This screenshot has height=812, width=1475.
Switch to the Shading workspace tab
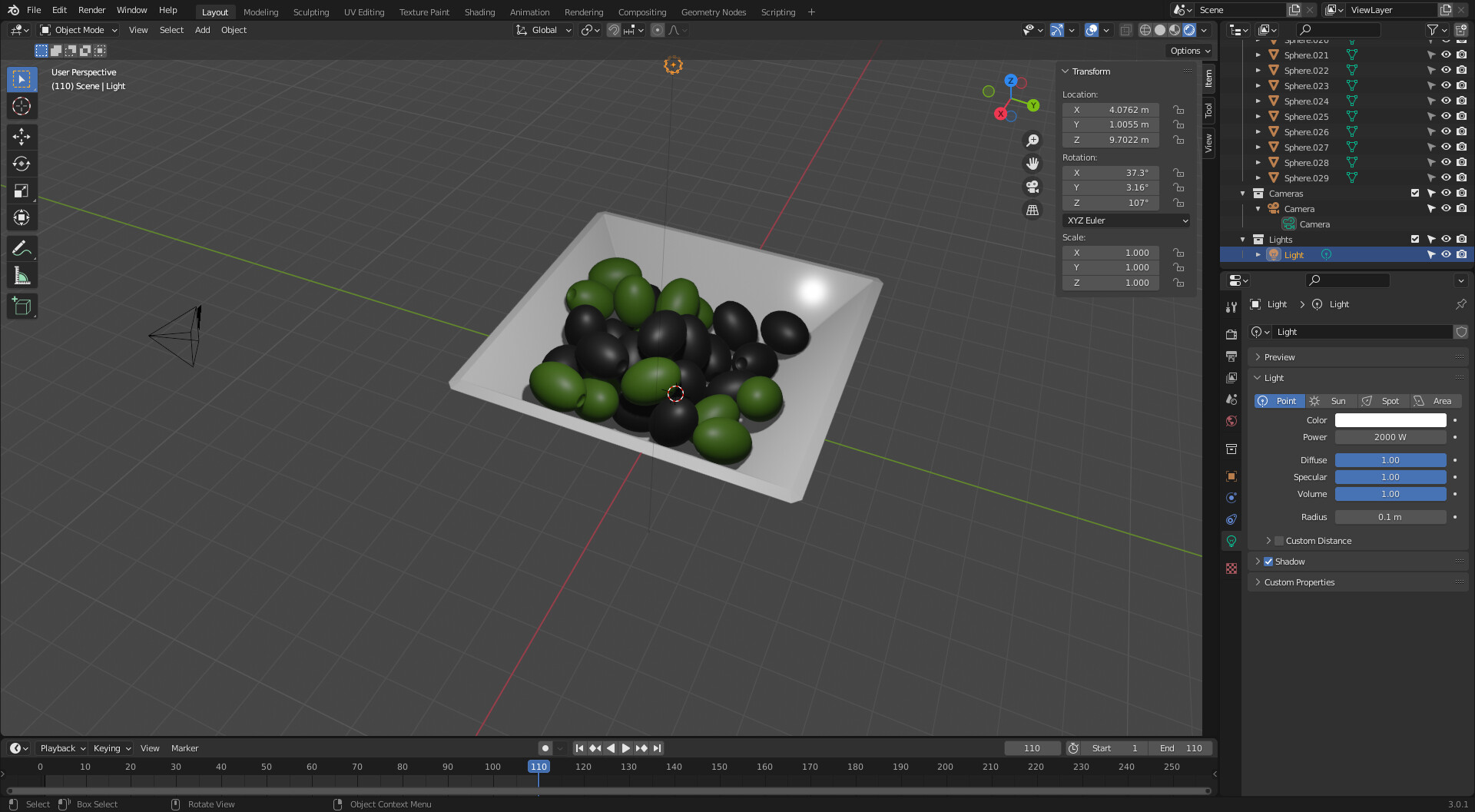click(x=479, y=12)
